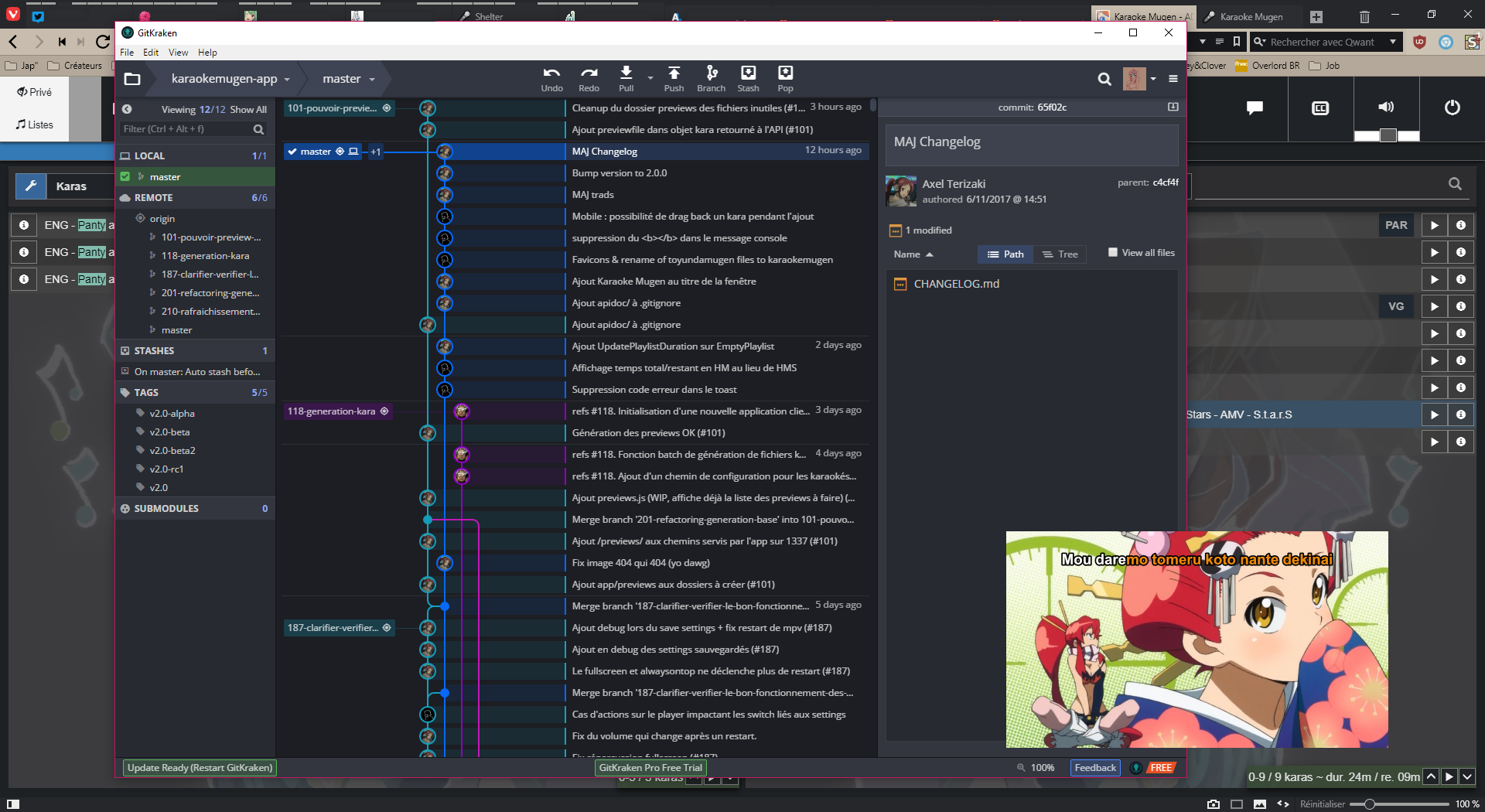
Task: Collapse the REMOTE section
Action: click(196, 197)
